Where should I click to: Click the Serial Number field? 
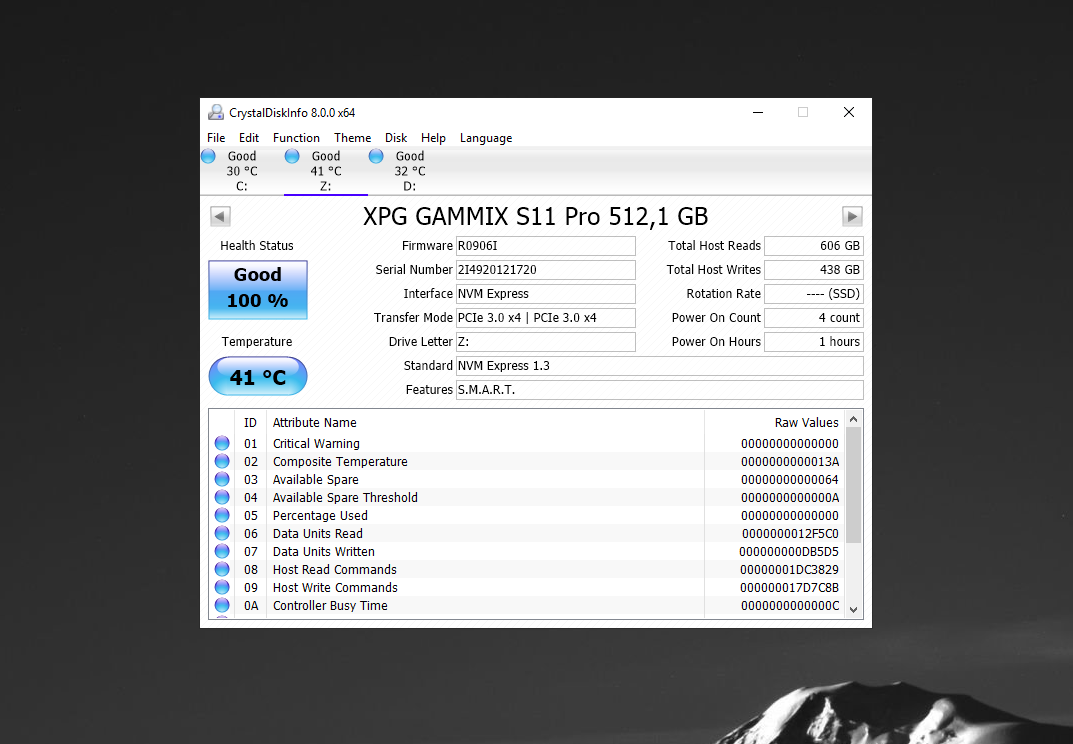point(545,270)
